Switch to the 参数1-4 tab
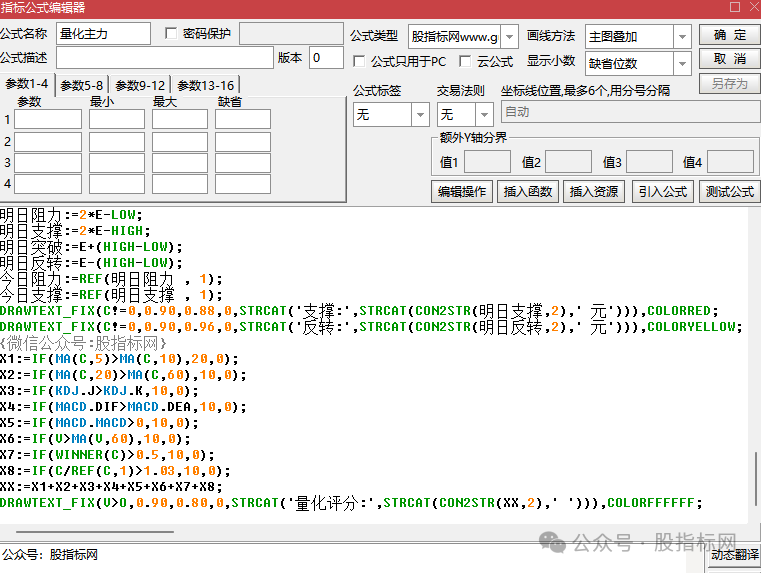761x573 pixels. coord(27,84)
